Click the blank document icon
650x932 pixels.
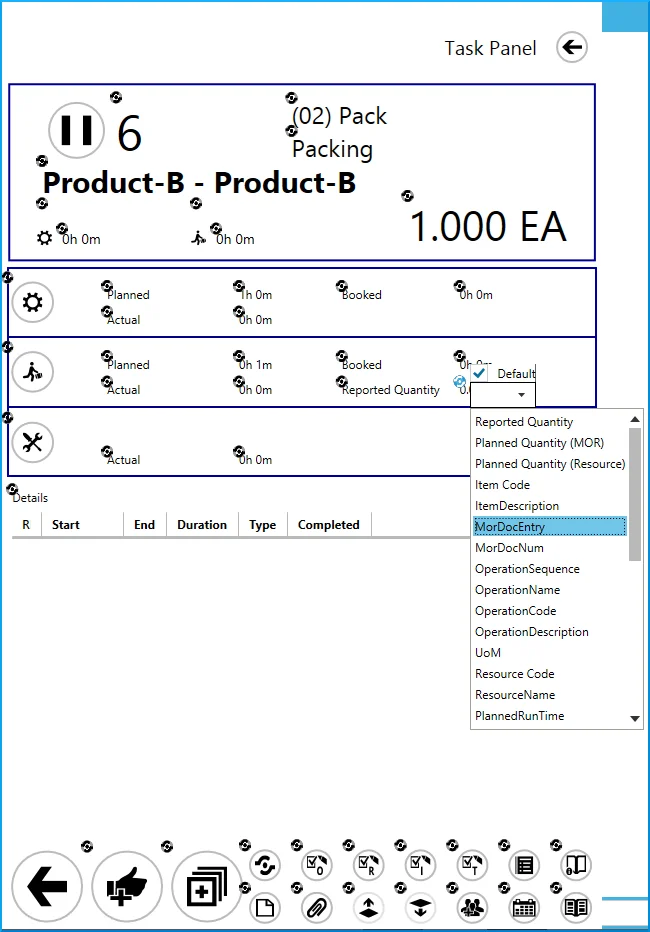pyautogui.click(x=265, y=908)
